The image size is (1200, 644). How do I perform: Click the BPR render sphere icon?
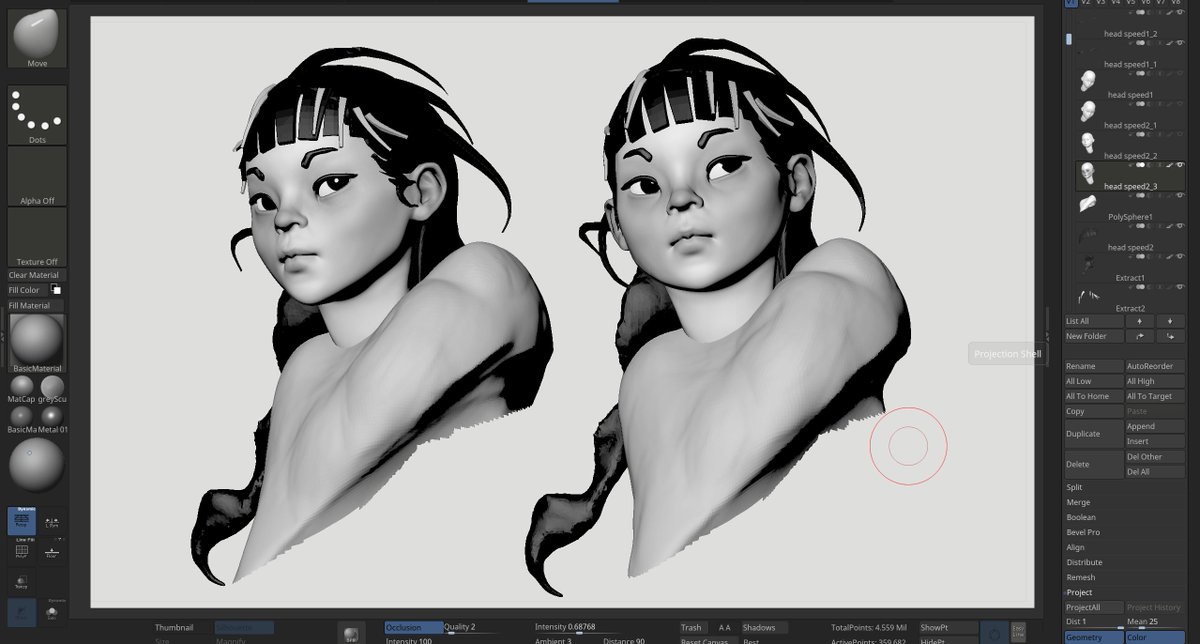(x=351, y=634)
